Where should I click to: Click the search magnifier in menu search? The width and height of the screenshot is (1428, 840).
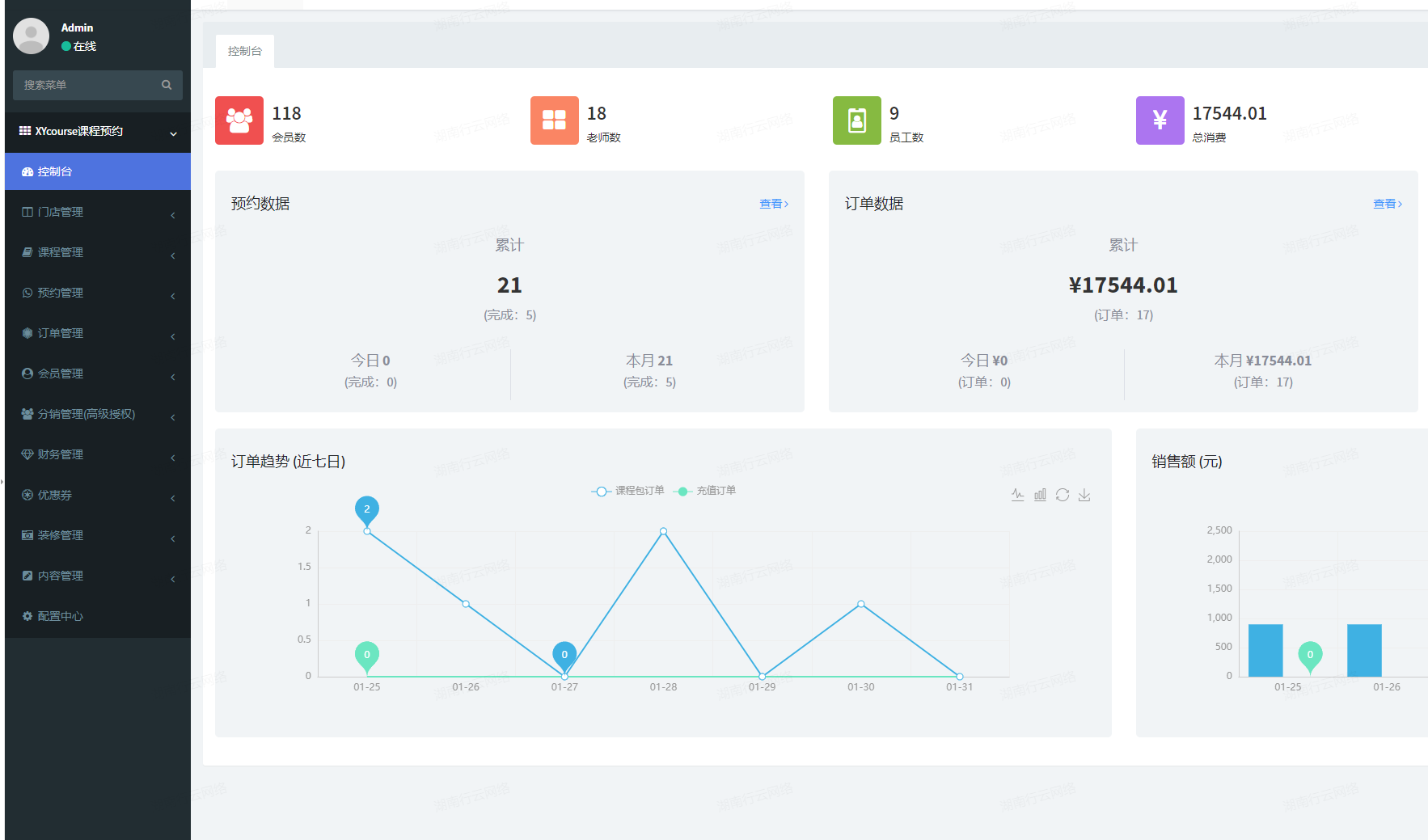click(x=167, y=85)
